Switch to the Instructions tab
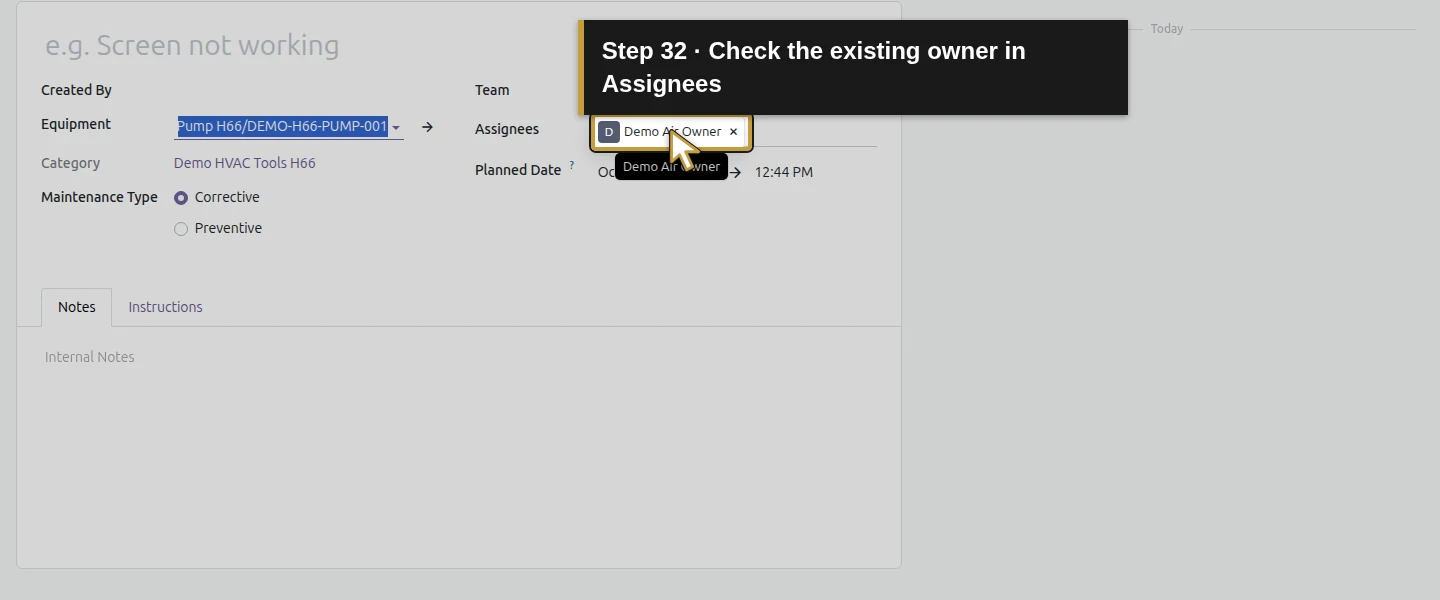This screenshot has height=600, width=1440. click(165, 307)
